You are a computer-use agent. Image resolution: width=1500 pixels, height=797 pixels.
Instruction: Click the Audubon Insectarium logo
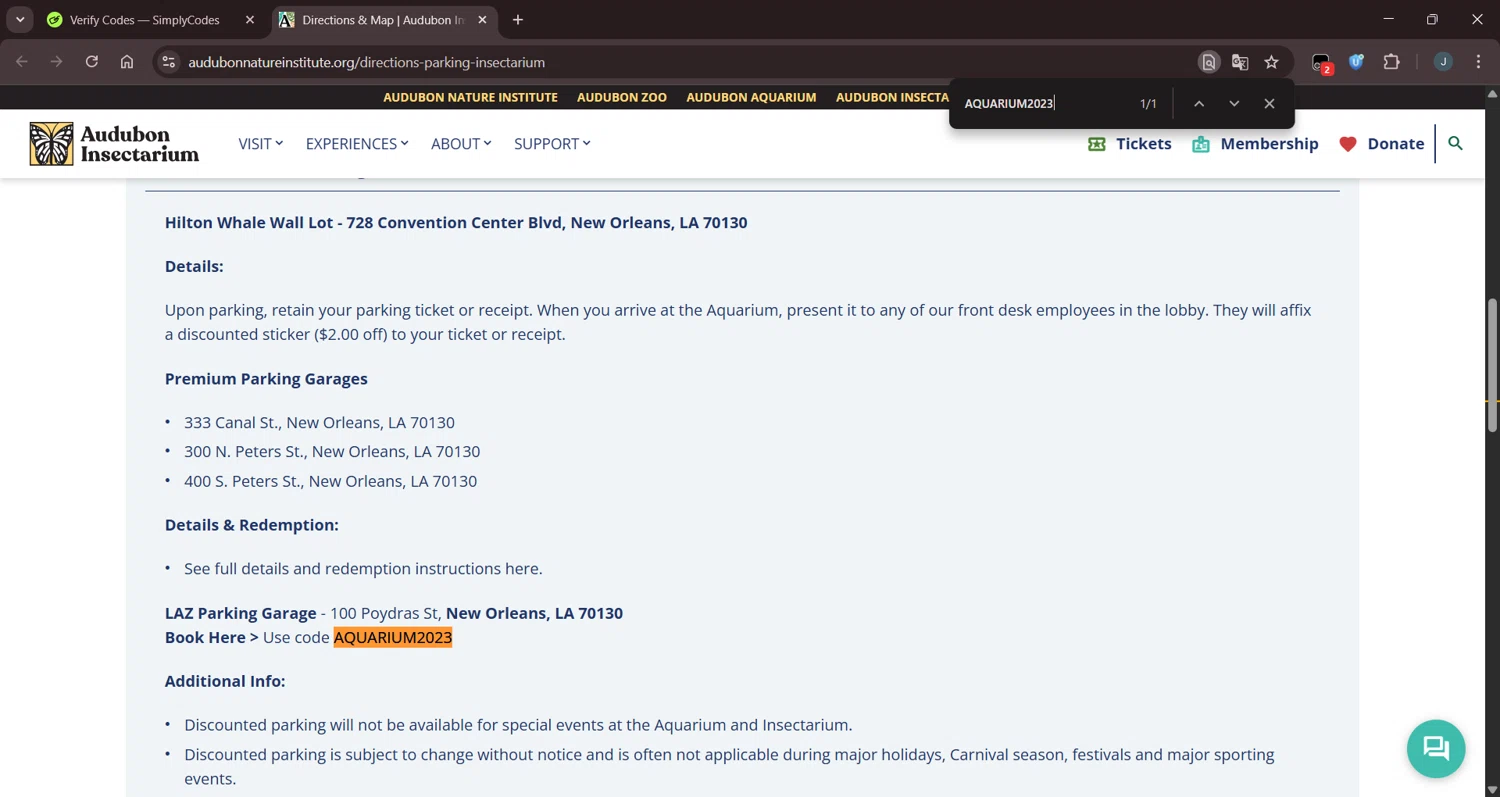click(x=114, y=144)
